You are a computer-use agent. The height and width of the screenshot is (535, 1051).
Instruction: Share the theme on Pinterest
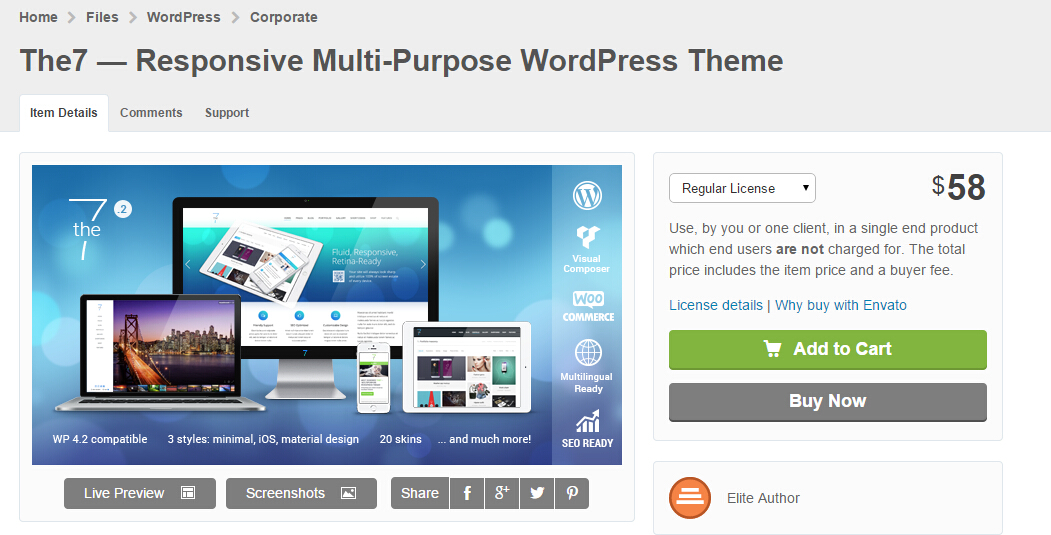[572, 493]
